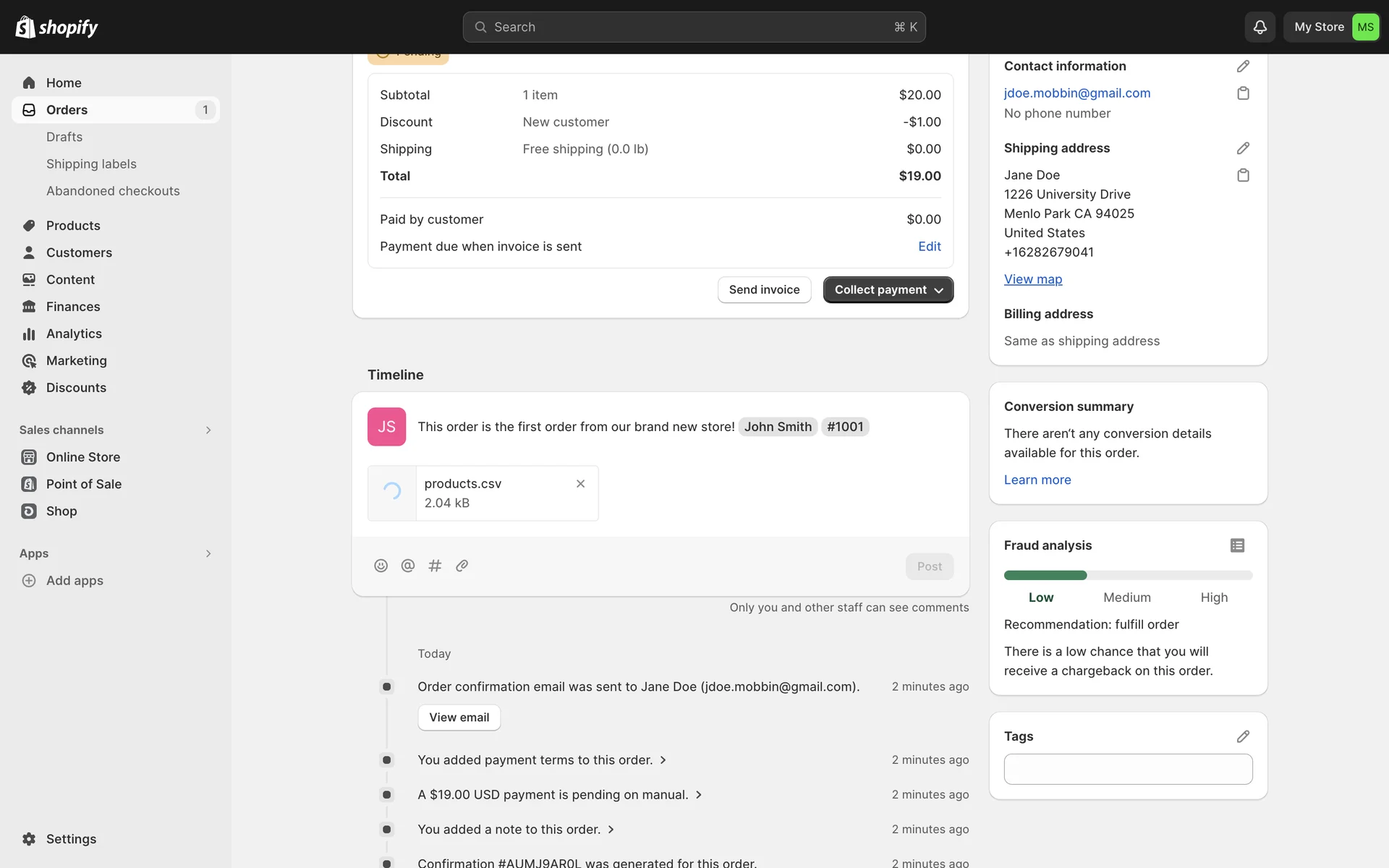Click the attach file paperclip icon
The height and width of the screenshot is (868, 1389).
[x=462, y=566]
